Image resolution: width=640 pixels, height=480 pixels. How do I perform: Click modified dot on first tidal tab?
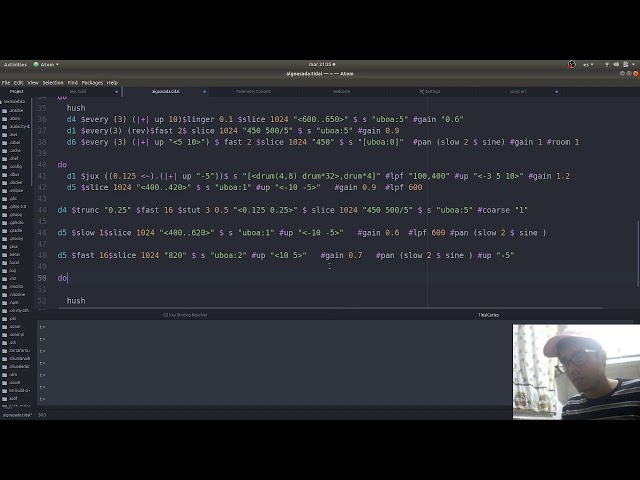116,92
